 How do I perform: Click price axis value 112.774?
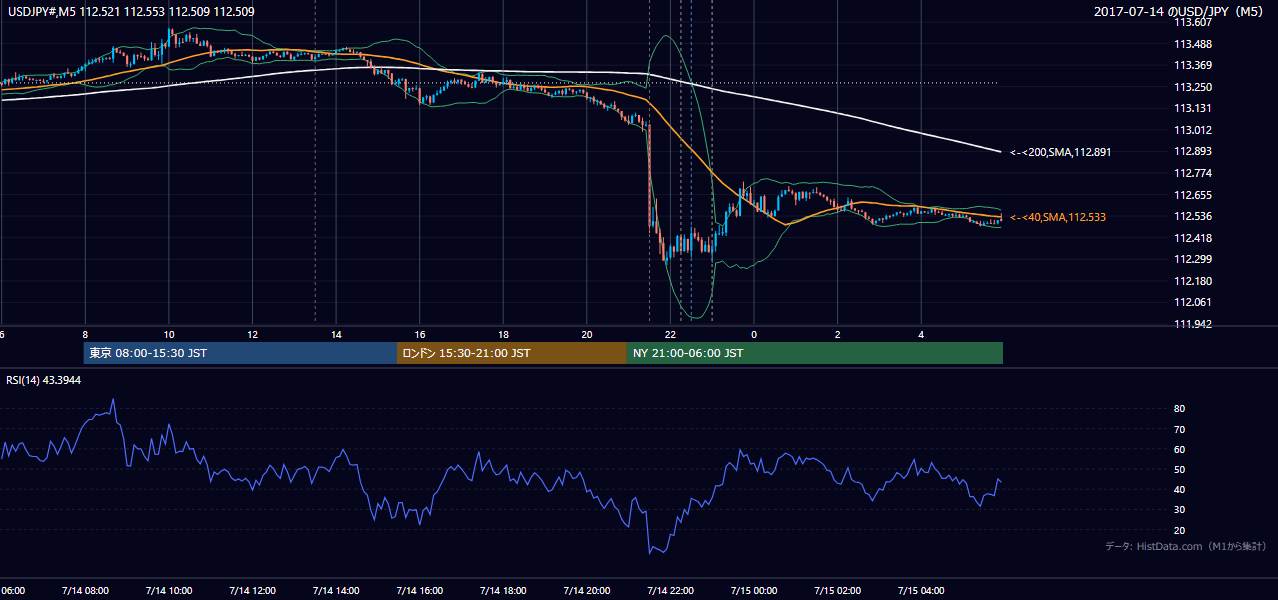pos(1193,173)
